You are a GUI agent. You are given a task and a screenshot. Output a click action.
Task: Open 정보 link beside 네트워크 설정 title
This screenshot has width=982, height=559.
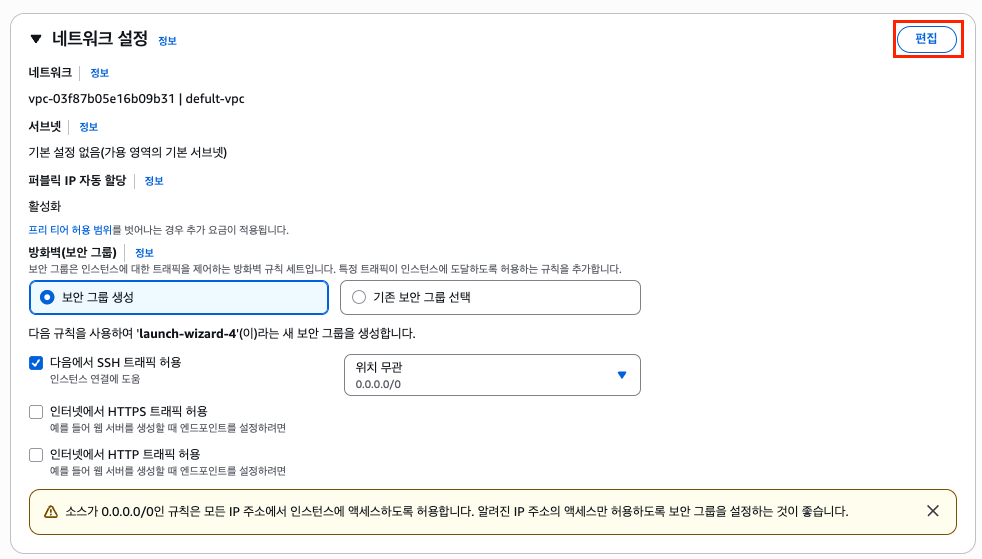(x=167, y=41)
